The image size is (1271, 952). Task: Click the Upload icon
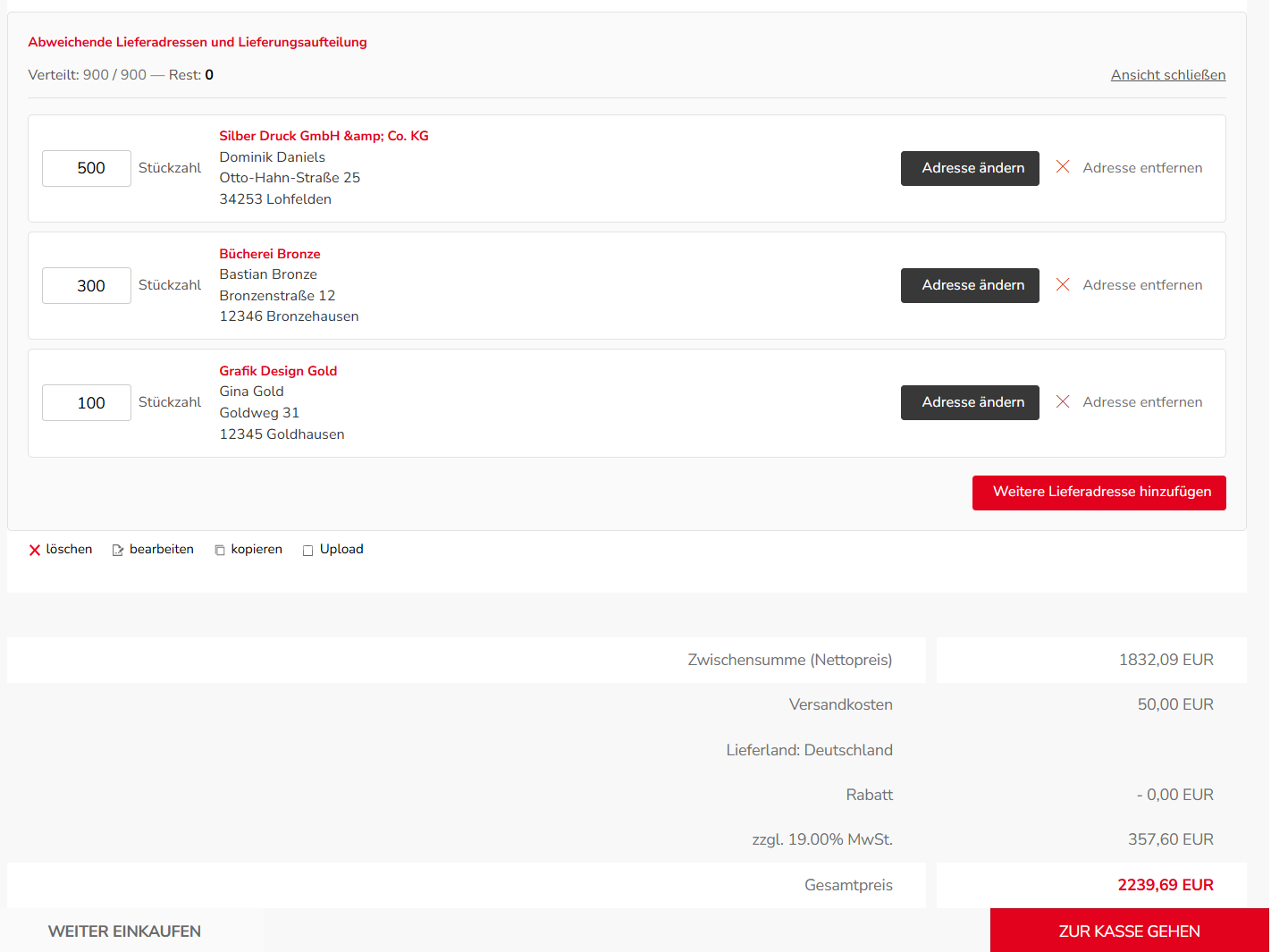308,550
